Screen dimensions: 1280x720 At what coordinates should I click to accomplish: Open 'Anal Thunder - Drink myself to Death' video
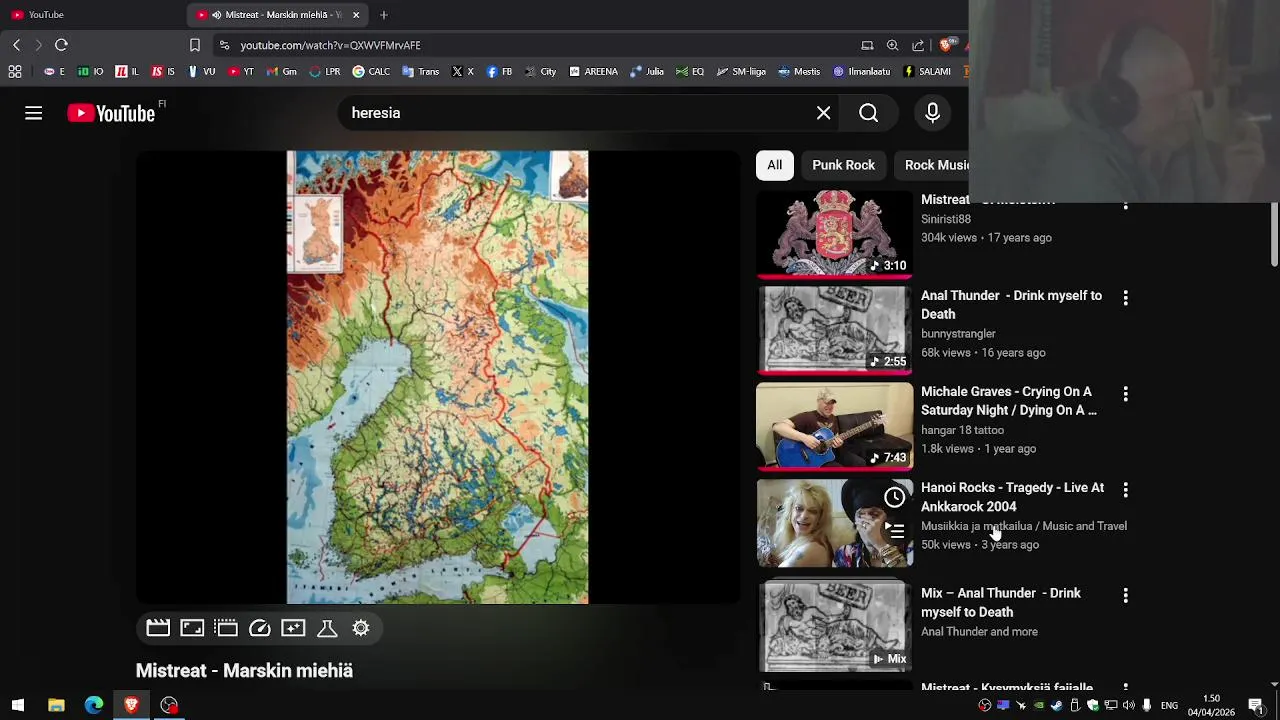[1011, 305]
